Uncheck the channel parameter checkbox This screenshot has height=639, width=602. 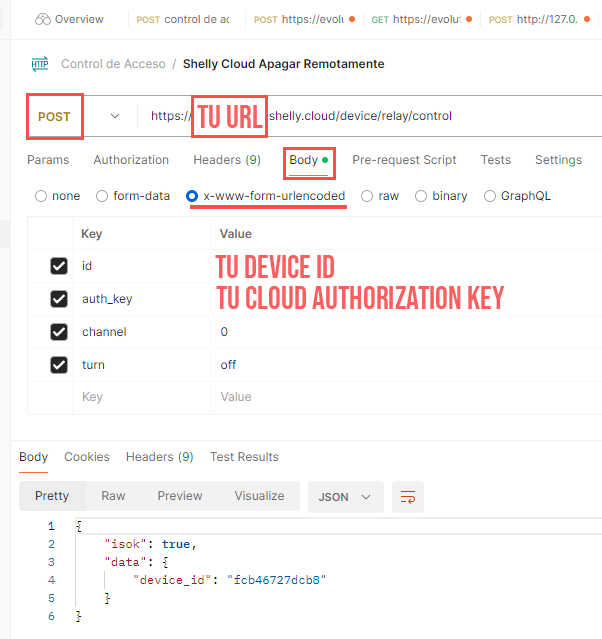[x=59, y=332]
